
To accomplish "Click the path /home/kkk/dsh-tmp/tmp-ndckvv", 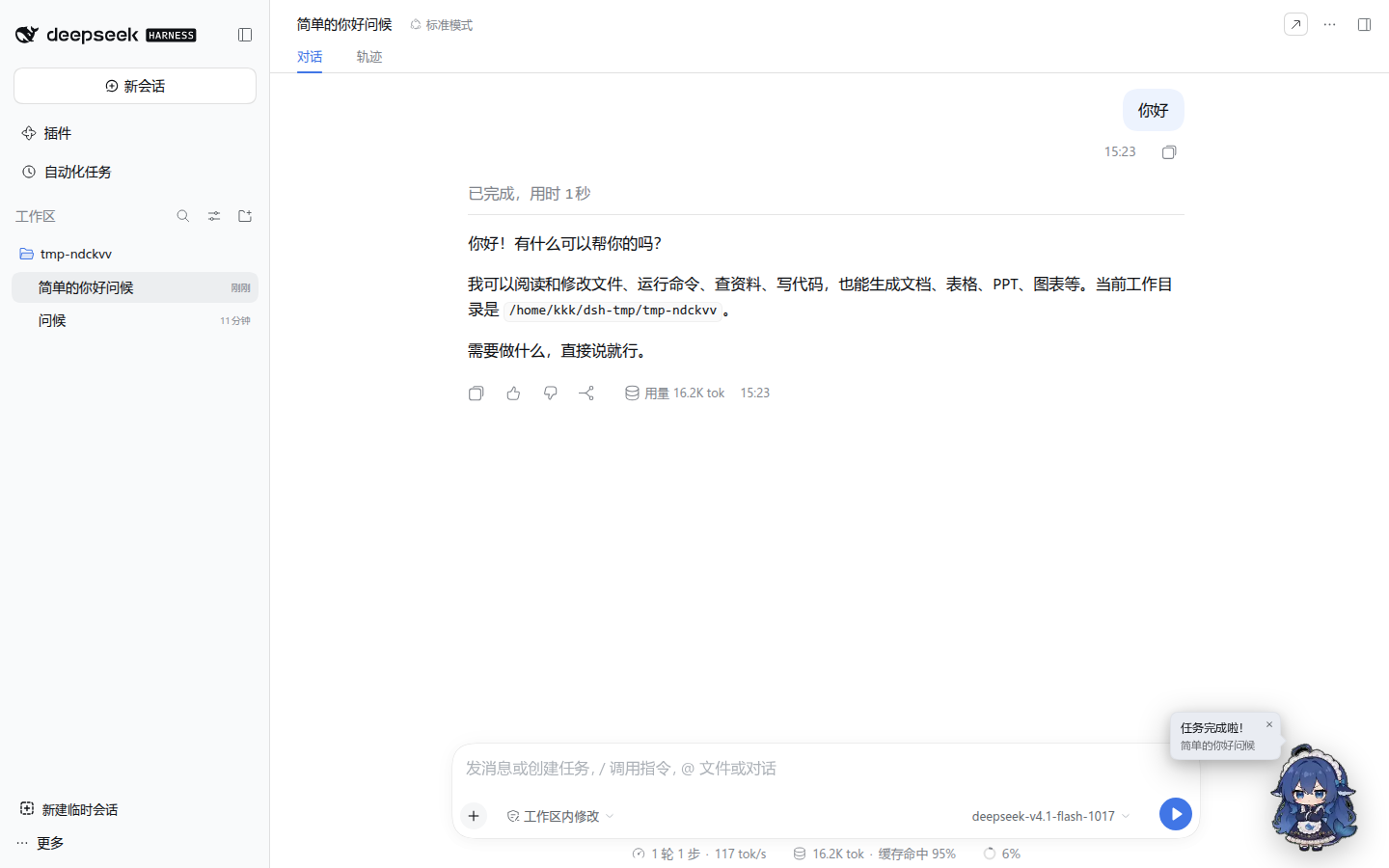I will click(x=613, y=311).
